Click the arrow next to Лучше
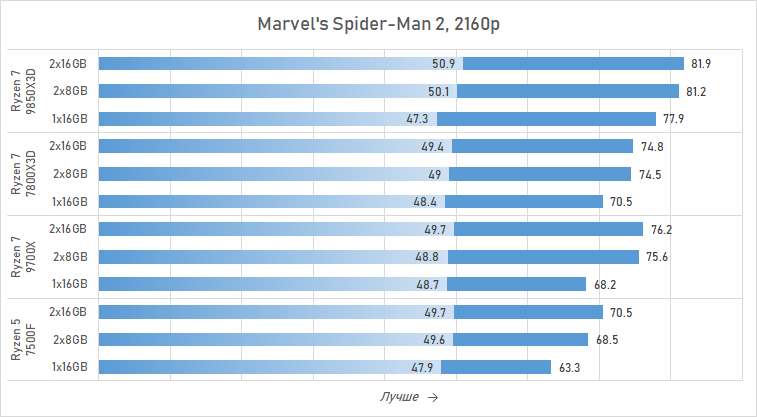The image size is (757, 417). tap(432, 397)
